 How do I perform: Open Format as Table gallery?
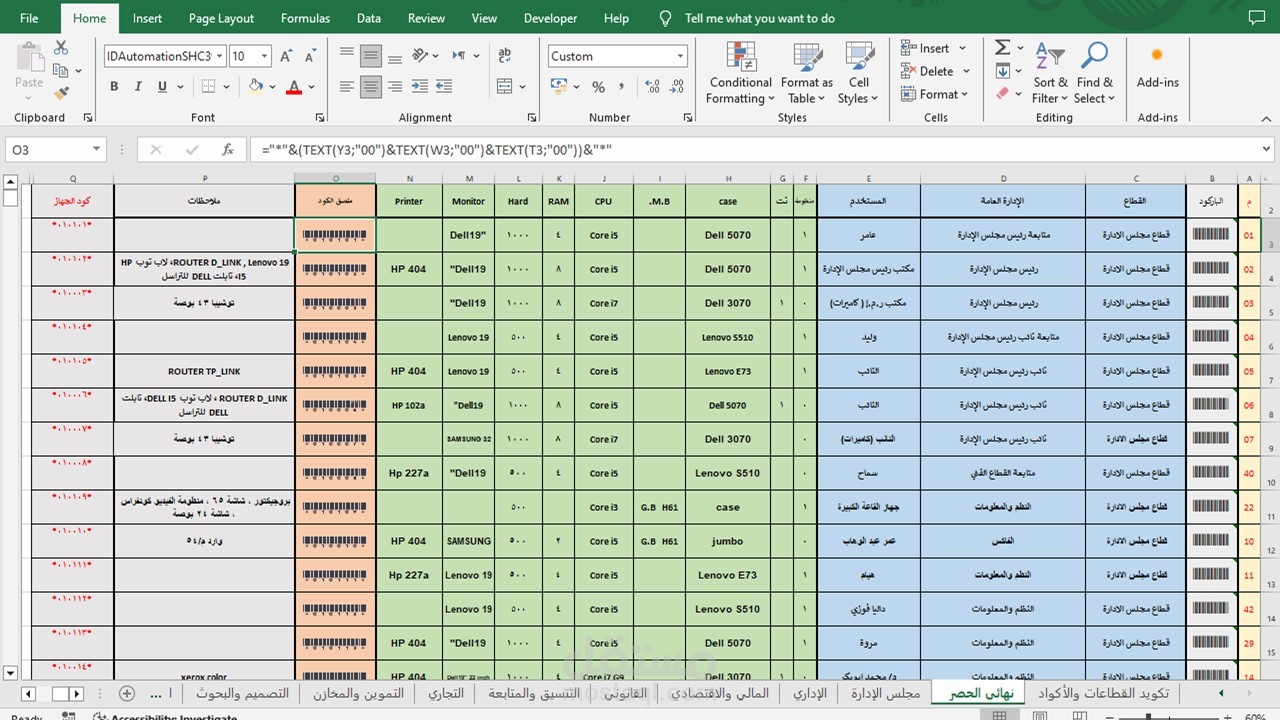click(x=806, y=72)
